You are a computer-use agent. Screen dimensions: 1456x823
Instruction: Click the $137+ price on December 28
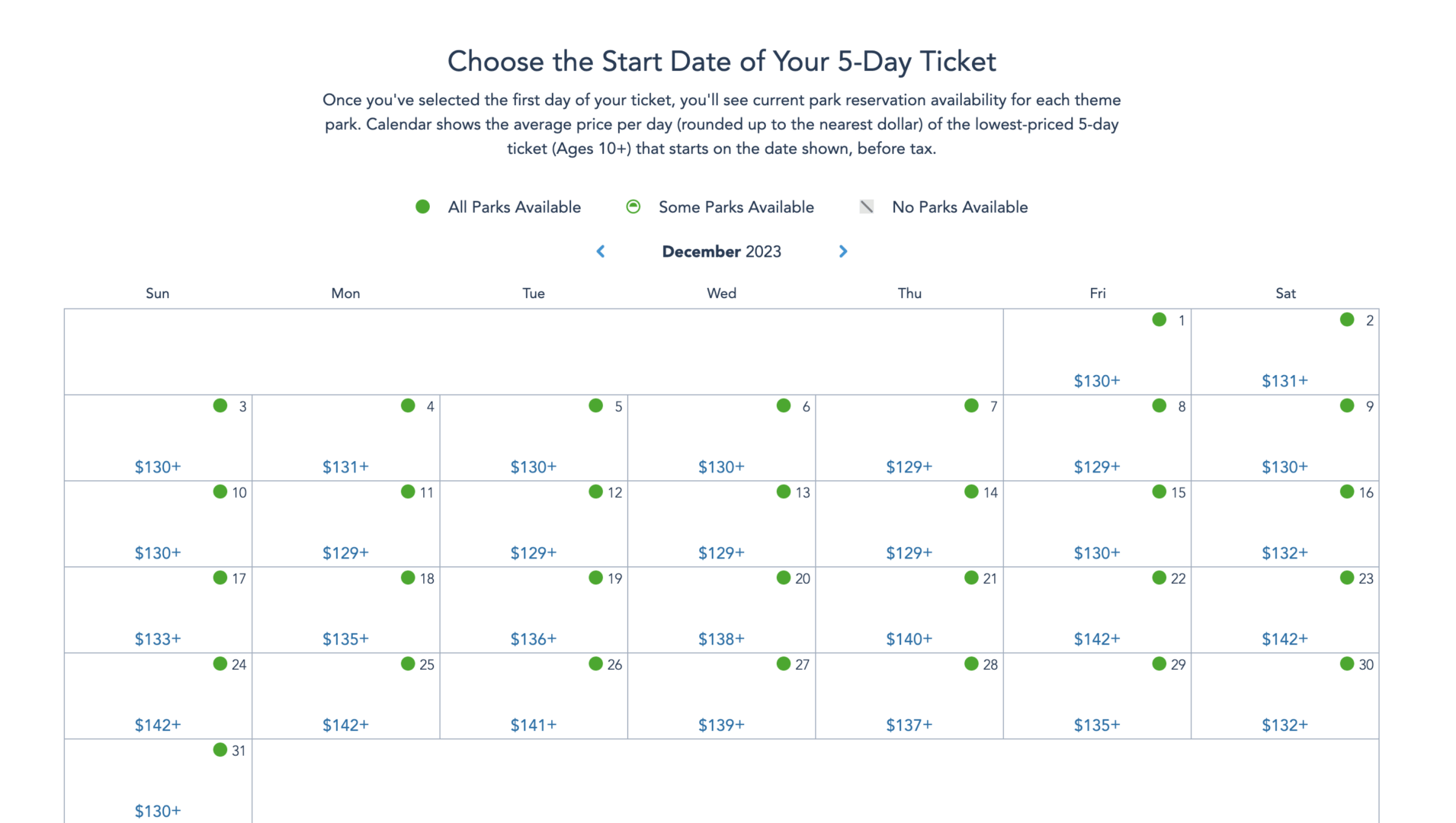click(909, 725)
